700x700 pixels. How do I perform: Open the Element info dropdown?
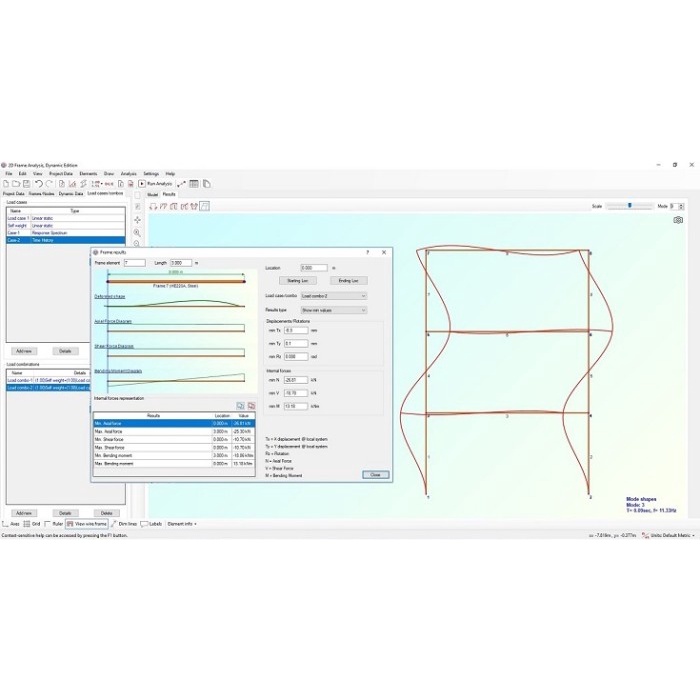click(x=182, y=524)
